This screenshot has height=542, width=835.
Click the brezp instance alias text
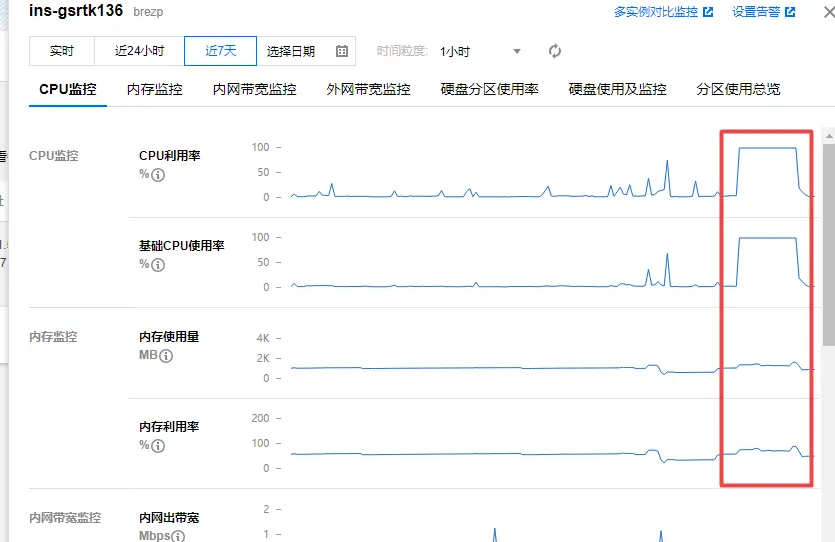coord(148,12)
